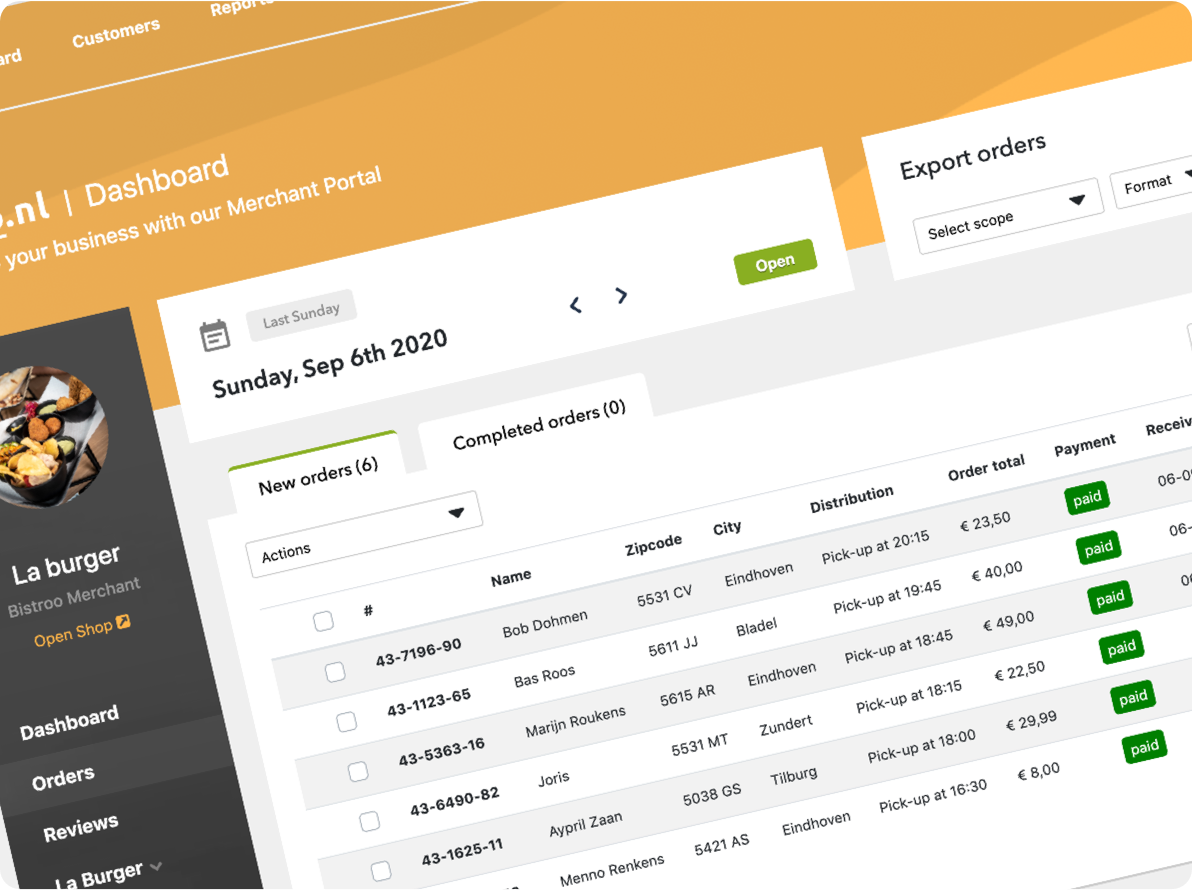Click the order total € 49,00
This screenshot has height=890, width=1192.
tap(1009, 622)
